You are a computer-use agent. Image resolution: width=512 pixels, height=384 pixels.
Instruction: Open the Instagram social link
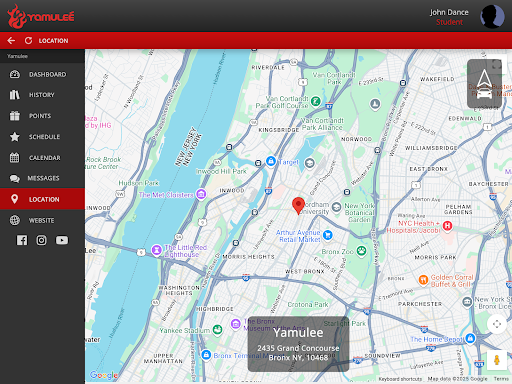click(41, 240)
